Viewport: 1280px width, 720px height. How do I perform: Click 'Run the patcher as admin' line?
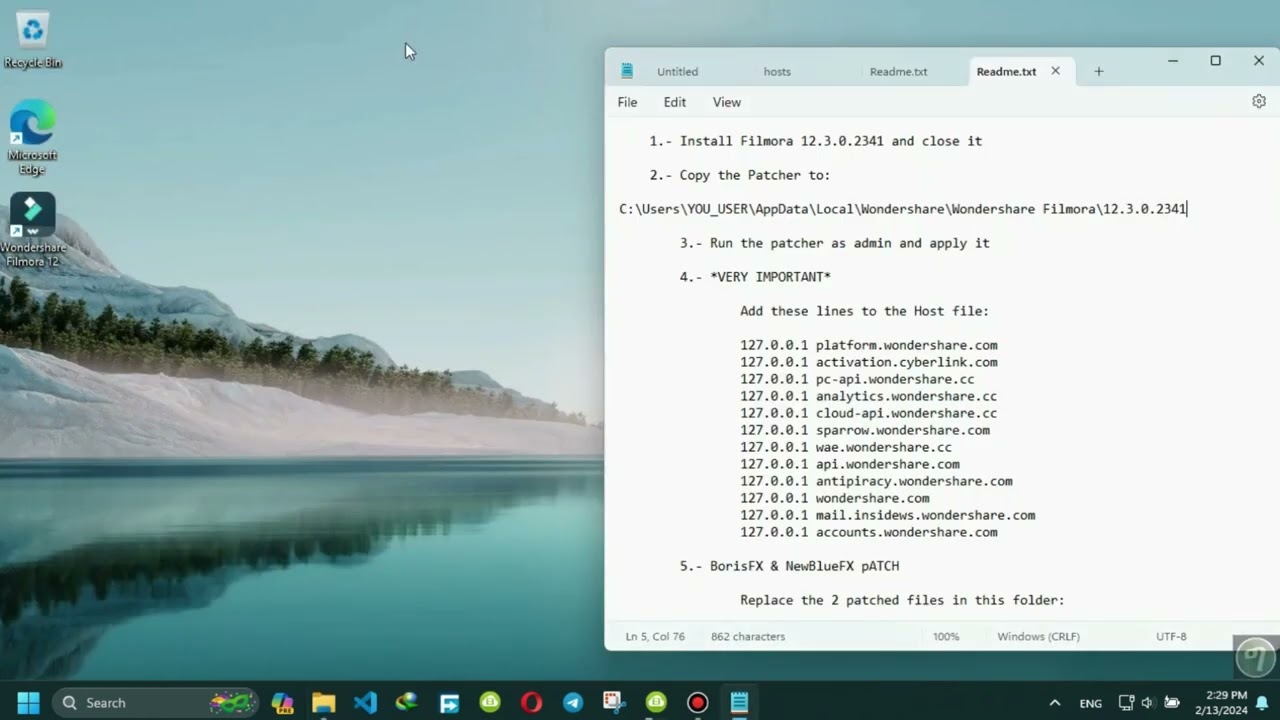coord(834,243)
